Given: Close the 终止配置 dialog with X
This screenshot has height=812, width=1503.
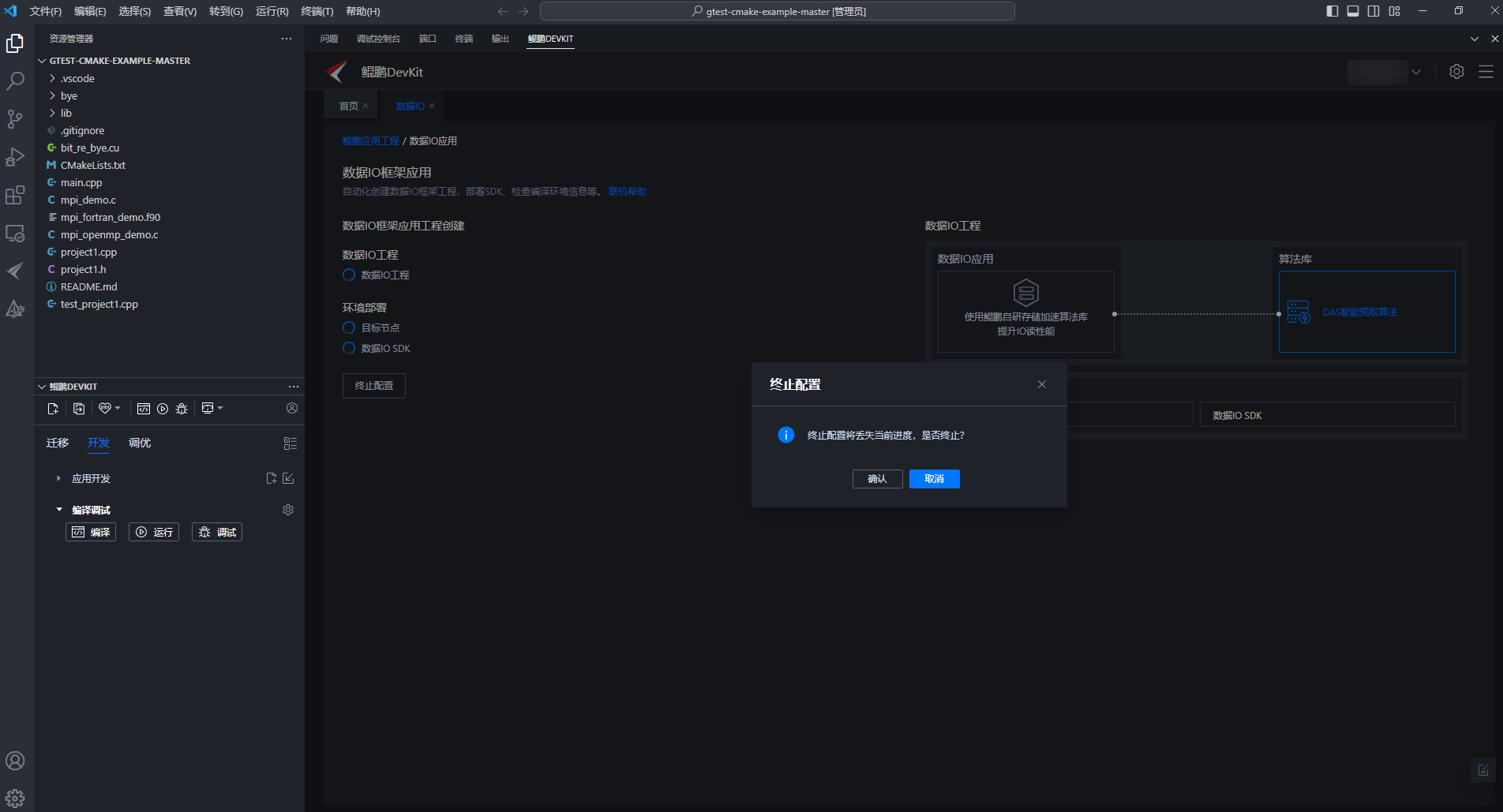Looking at the screenshot, I should tap(1042, 384).
